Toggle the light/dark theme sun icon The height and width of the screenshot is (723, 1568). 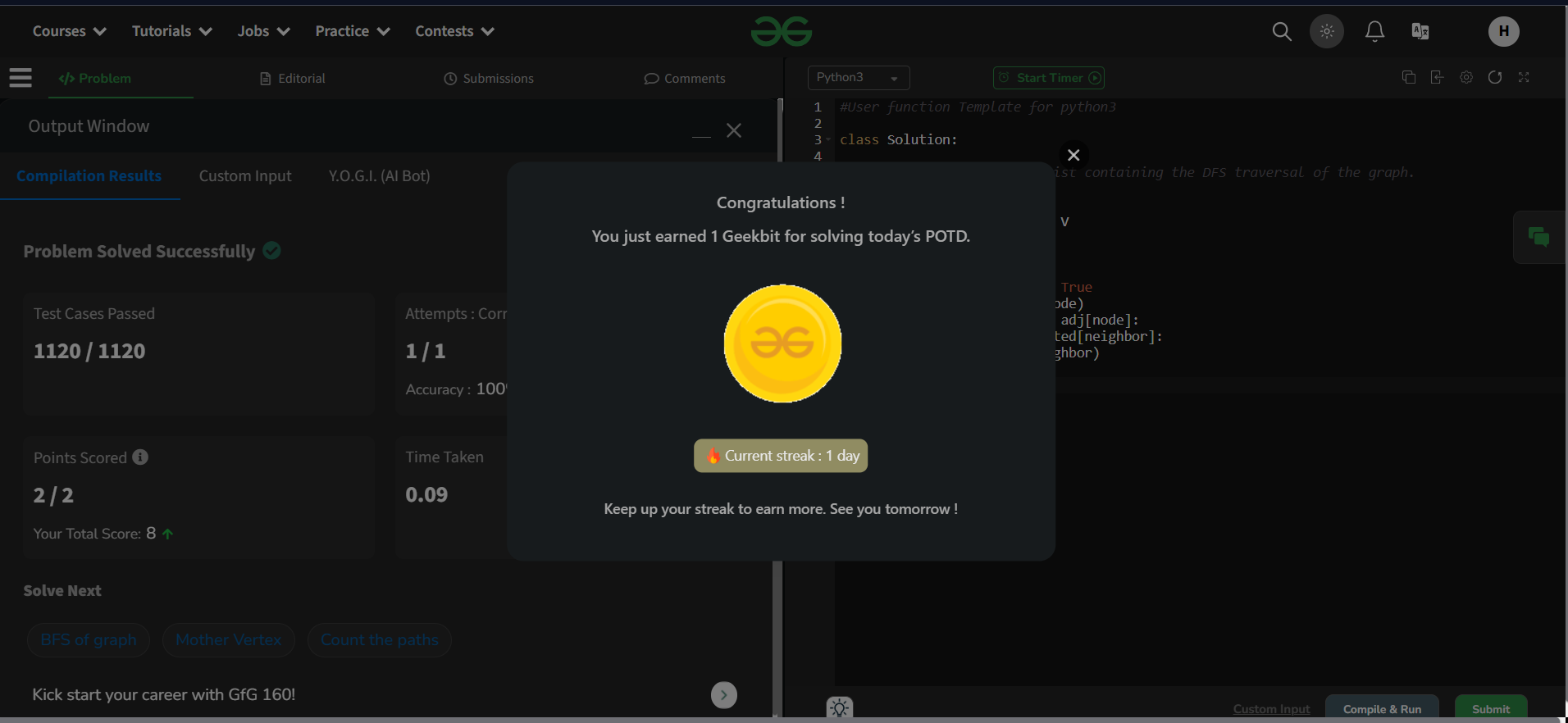pos(1326,31)
